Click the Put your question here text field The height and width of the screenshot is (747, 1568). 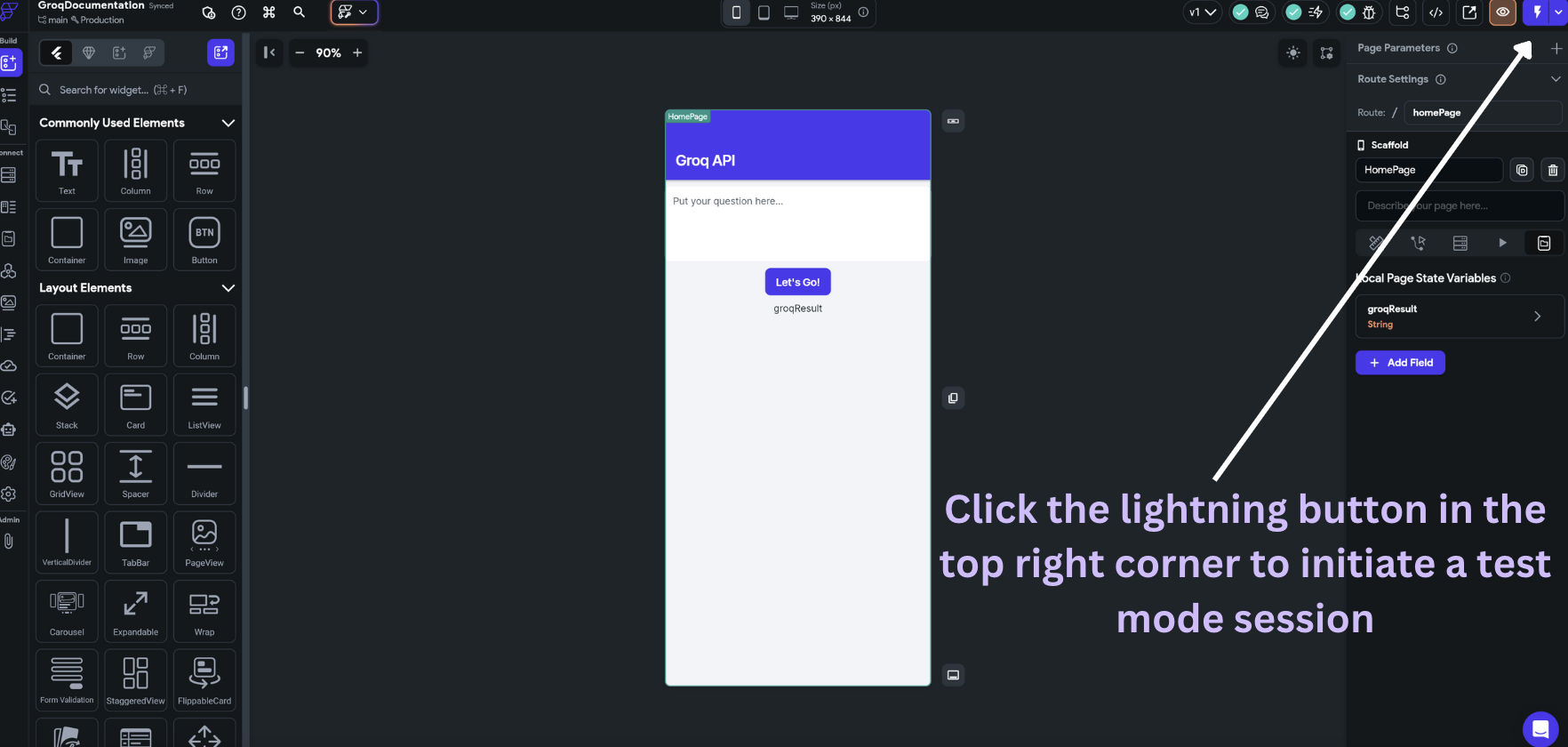pyautogui.click(x=797, y=221)
